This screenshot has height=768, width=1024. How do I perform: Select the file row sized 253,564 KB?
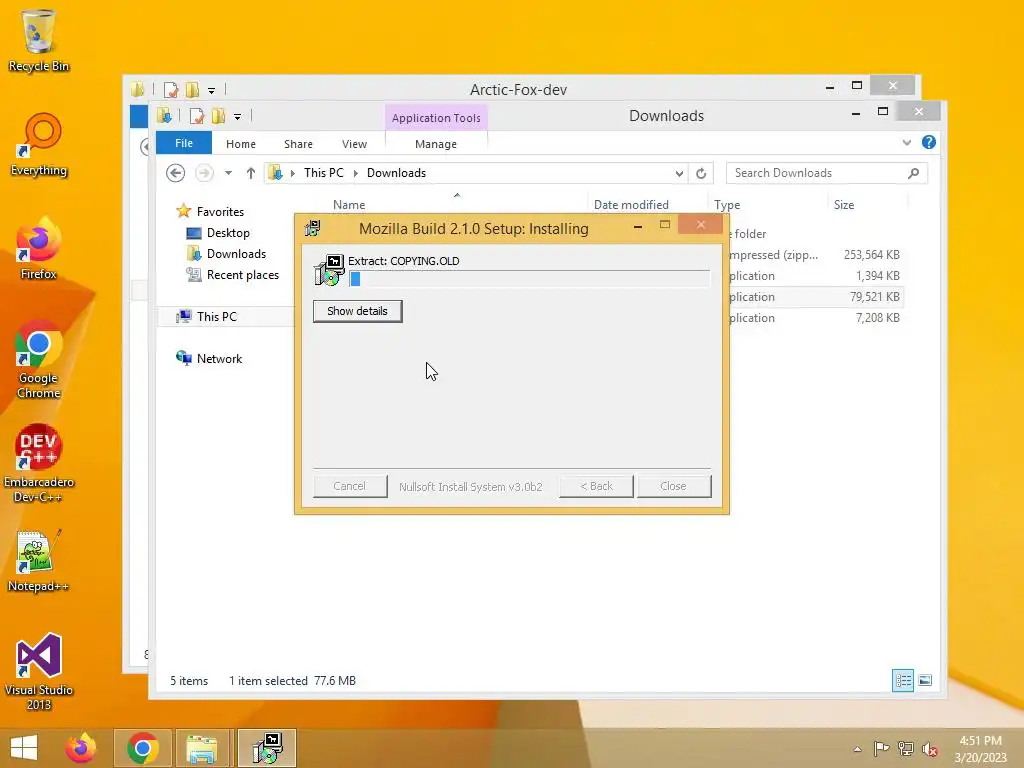pos(816,255)
